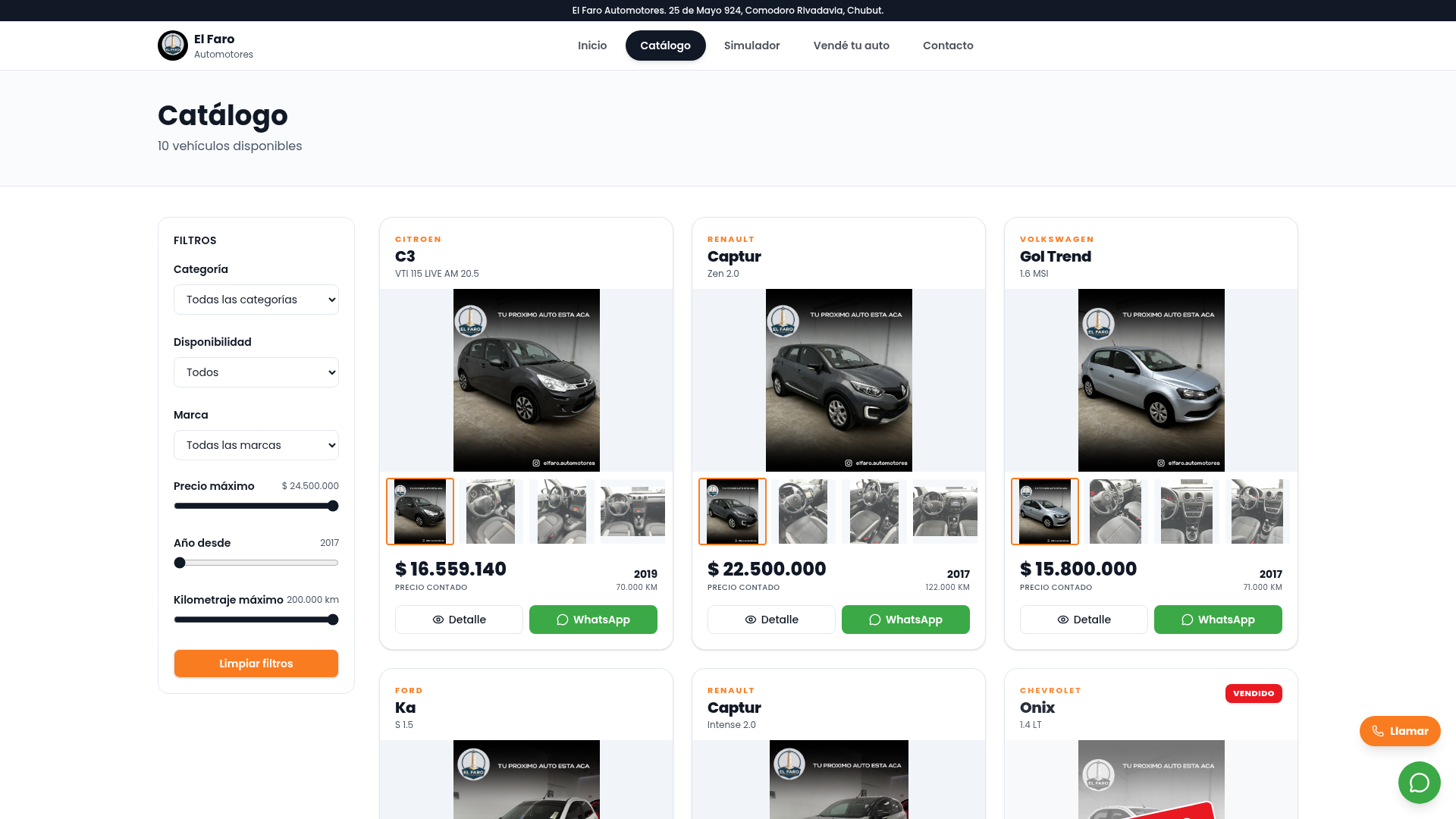Click the WhatsApp icon on Captur Zen card
This screenshot has height=819, width=1456.
pos(875,620)
